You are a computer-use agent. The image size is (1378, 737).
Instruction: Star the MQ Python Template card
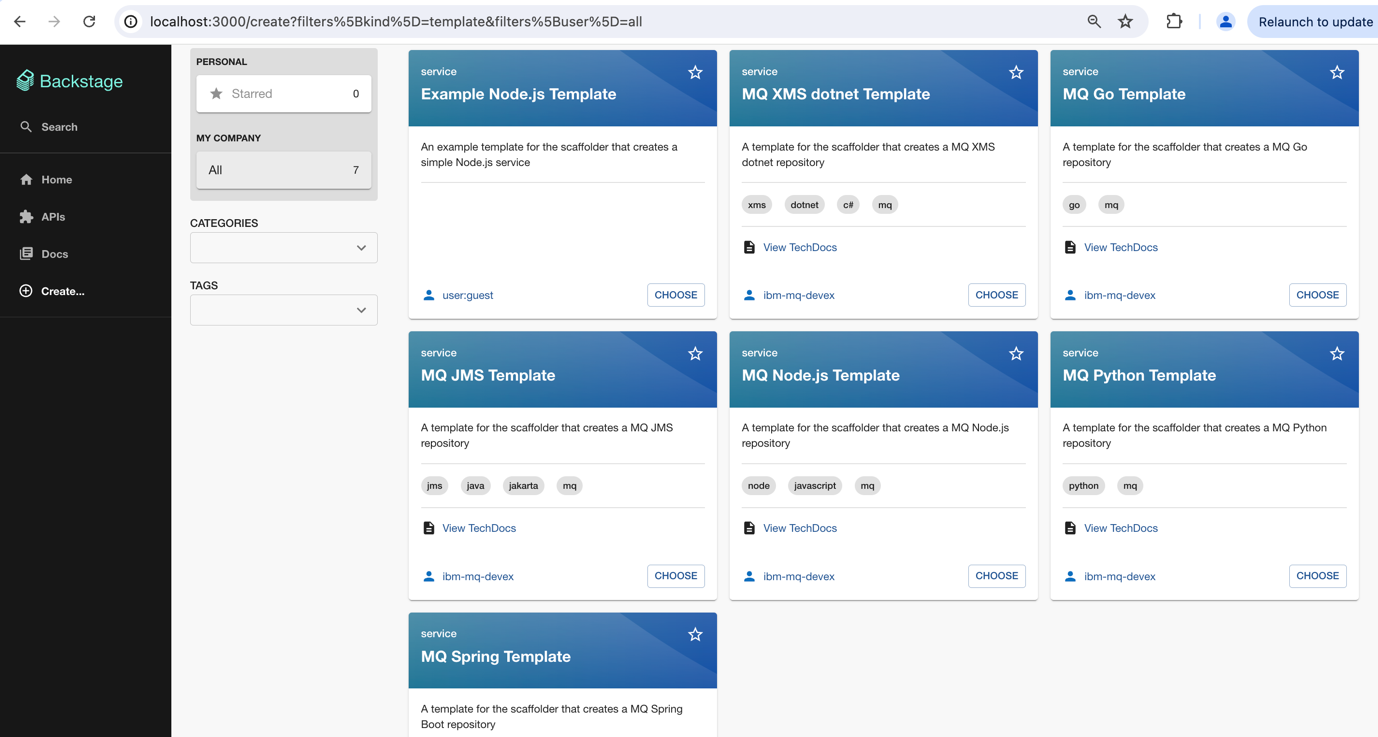1337,353
